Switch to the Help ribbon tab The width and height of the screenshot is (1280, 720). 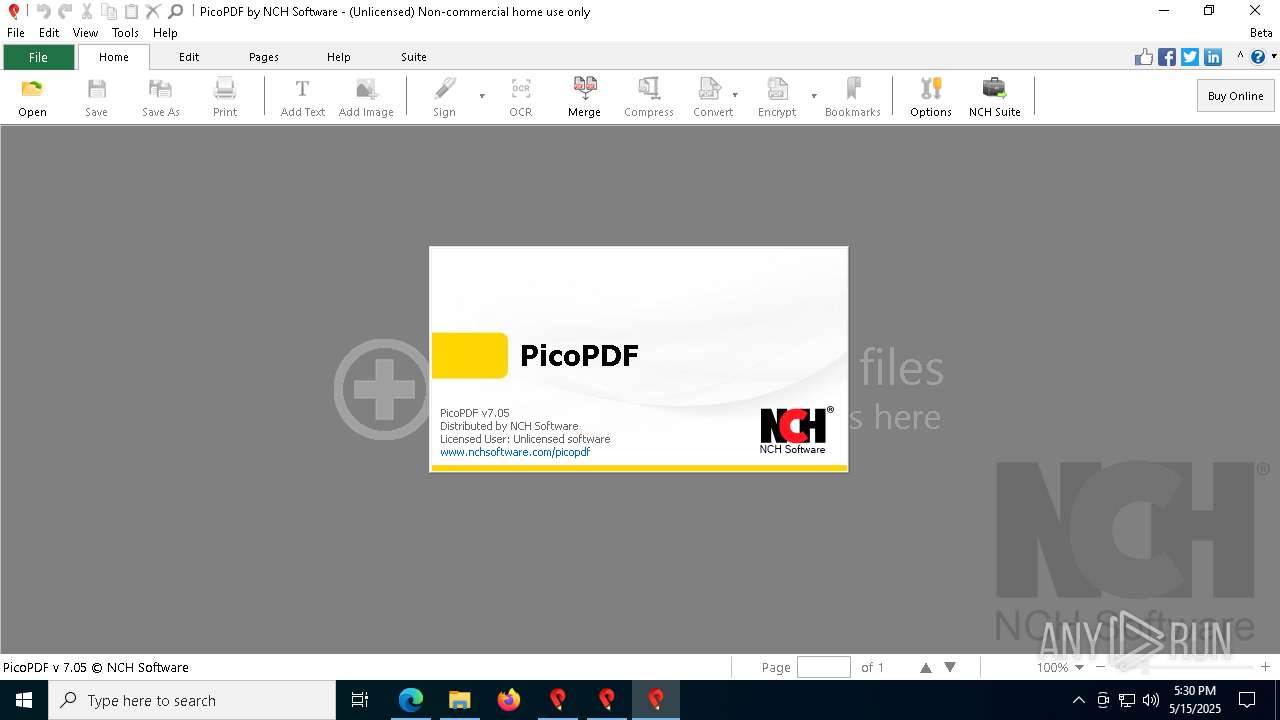pyautogui.click(x=339, y=57)
